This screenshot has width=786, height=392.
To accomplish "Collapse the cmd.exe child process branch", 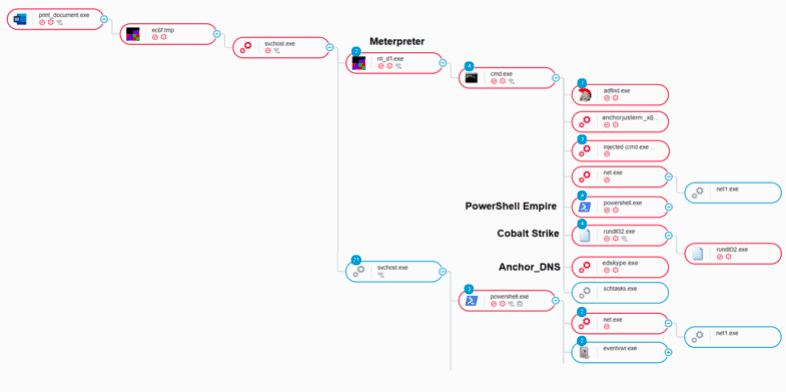I will [555, 78].
